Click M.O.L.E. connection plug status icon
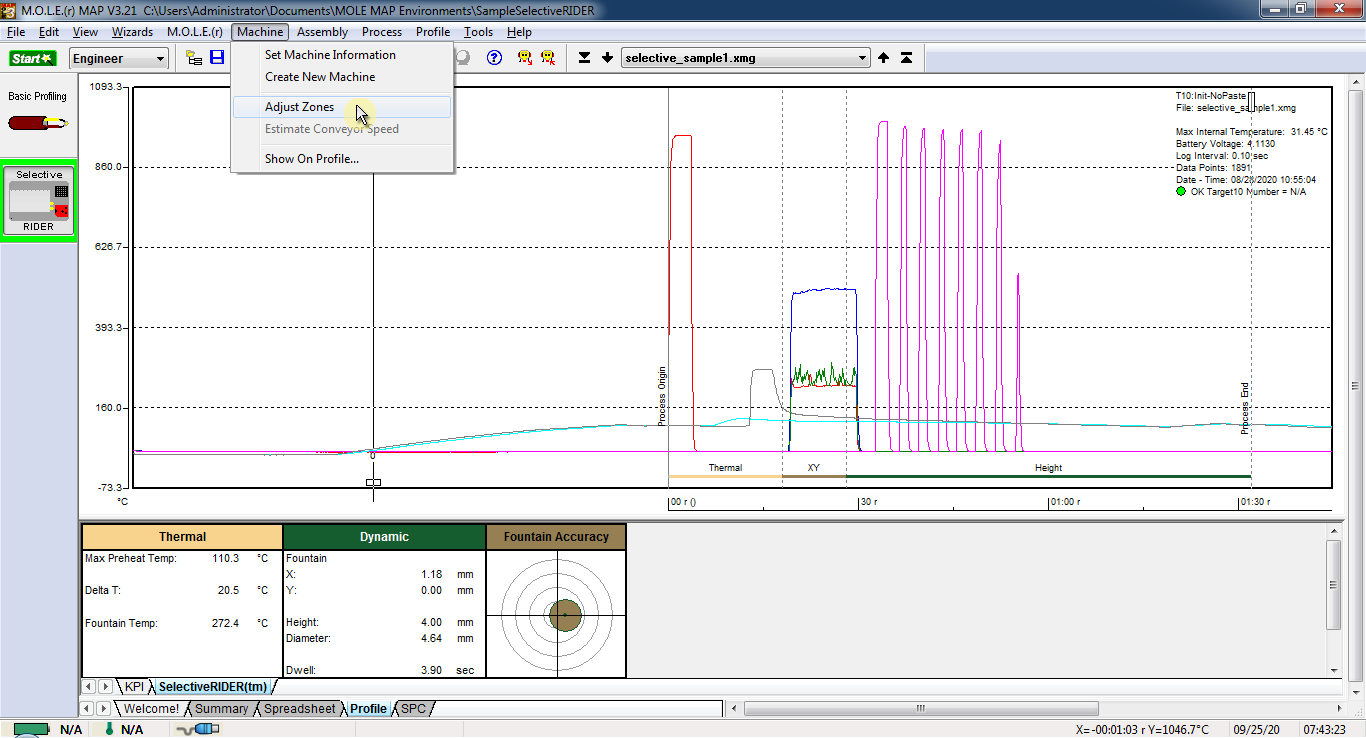 (198, 730)
